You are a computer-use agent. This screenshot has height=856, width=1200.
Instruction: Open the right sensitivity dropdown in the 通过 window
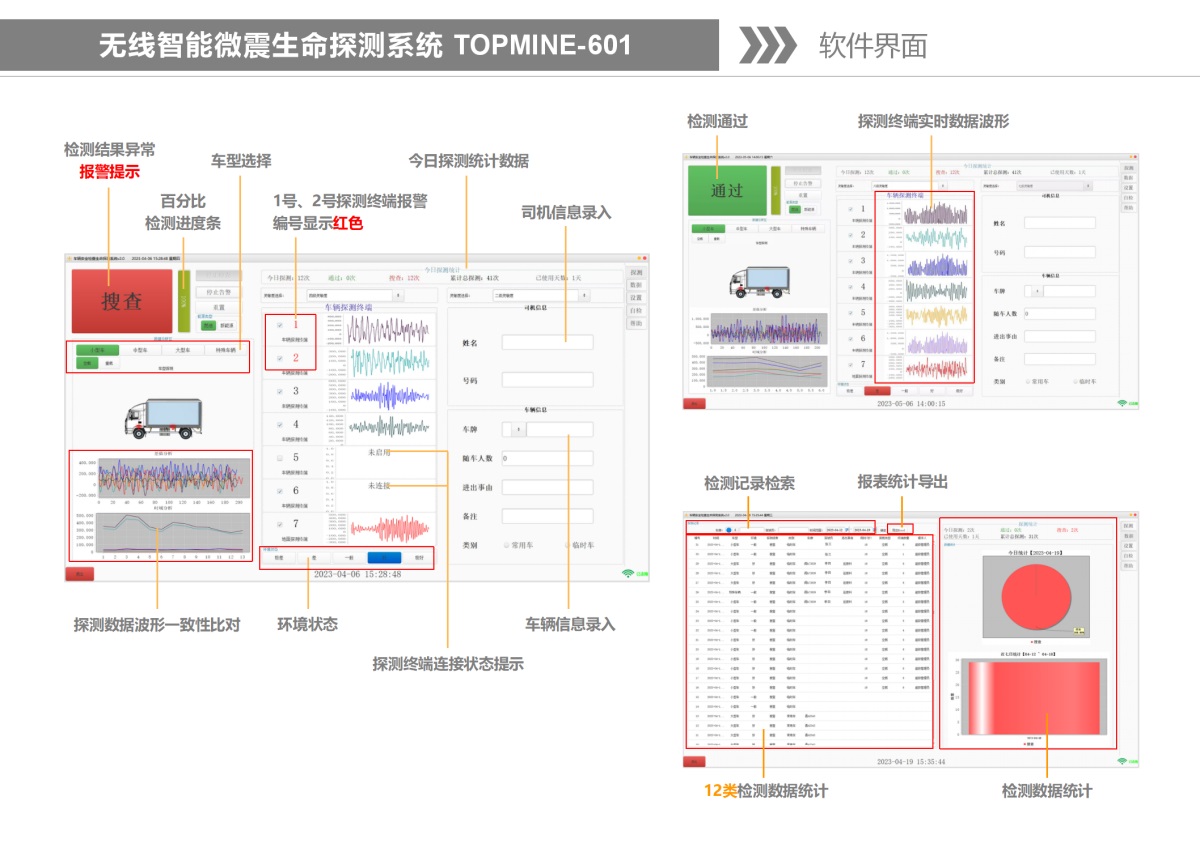[x=1054, y=186]
